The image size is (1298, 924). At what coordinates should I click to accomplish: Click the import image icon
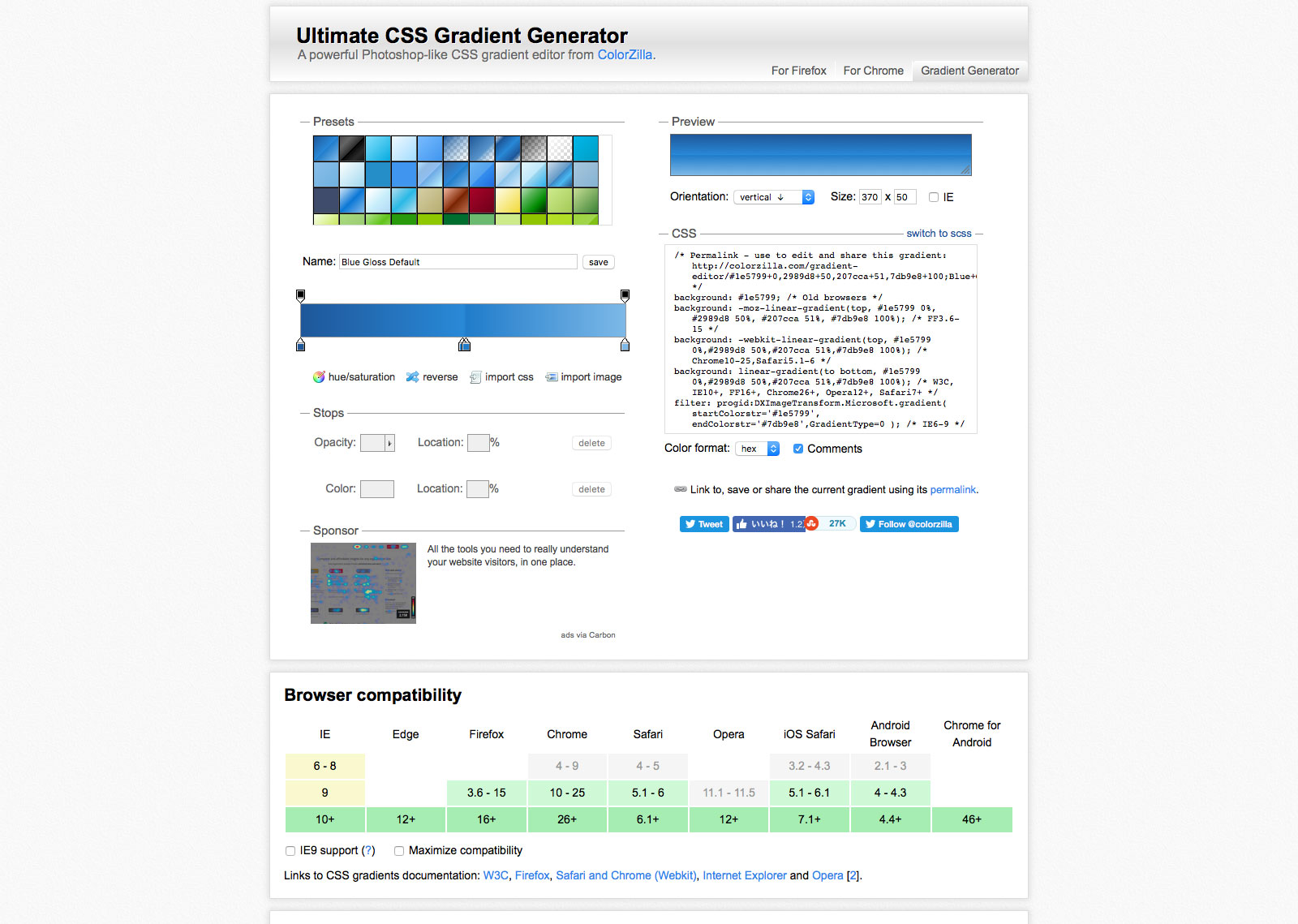click(552, 377)
